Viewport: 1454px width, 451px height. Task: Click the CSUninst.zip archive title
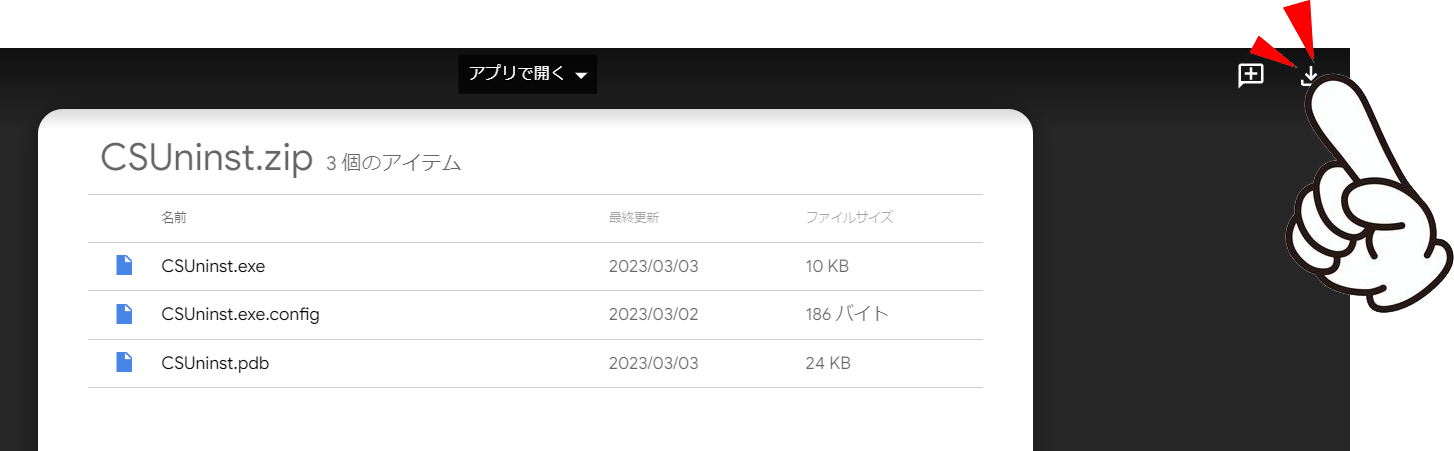(x=207, y=159)
